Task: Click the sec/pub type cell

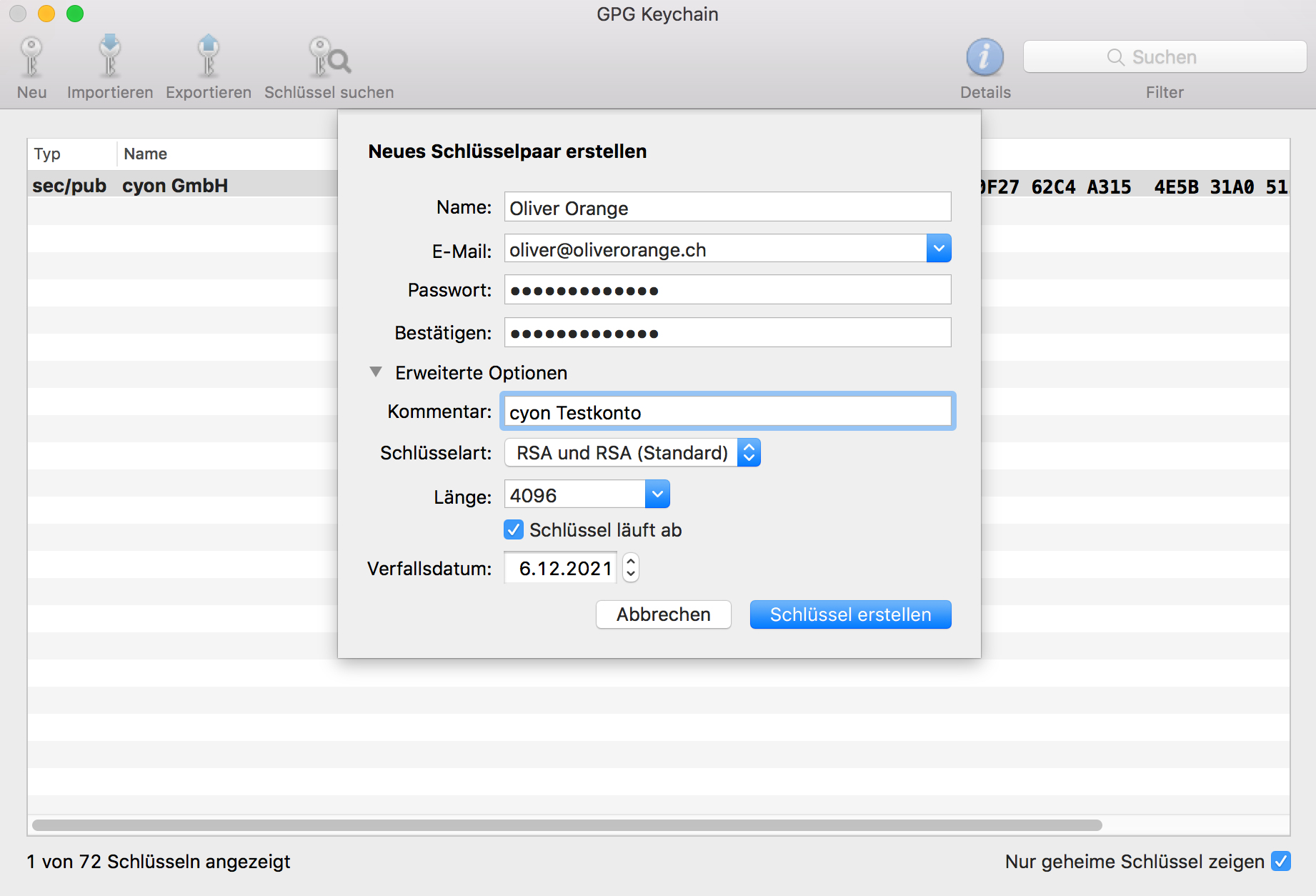Action: 69,186
